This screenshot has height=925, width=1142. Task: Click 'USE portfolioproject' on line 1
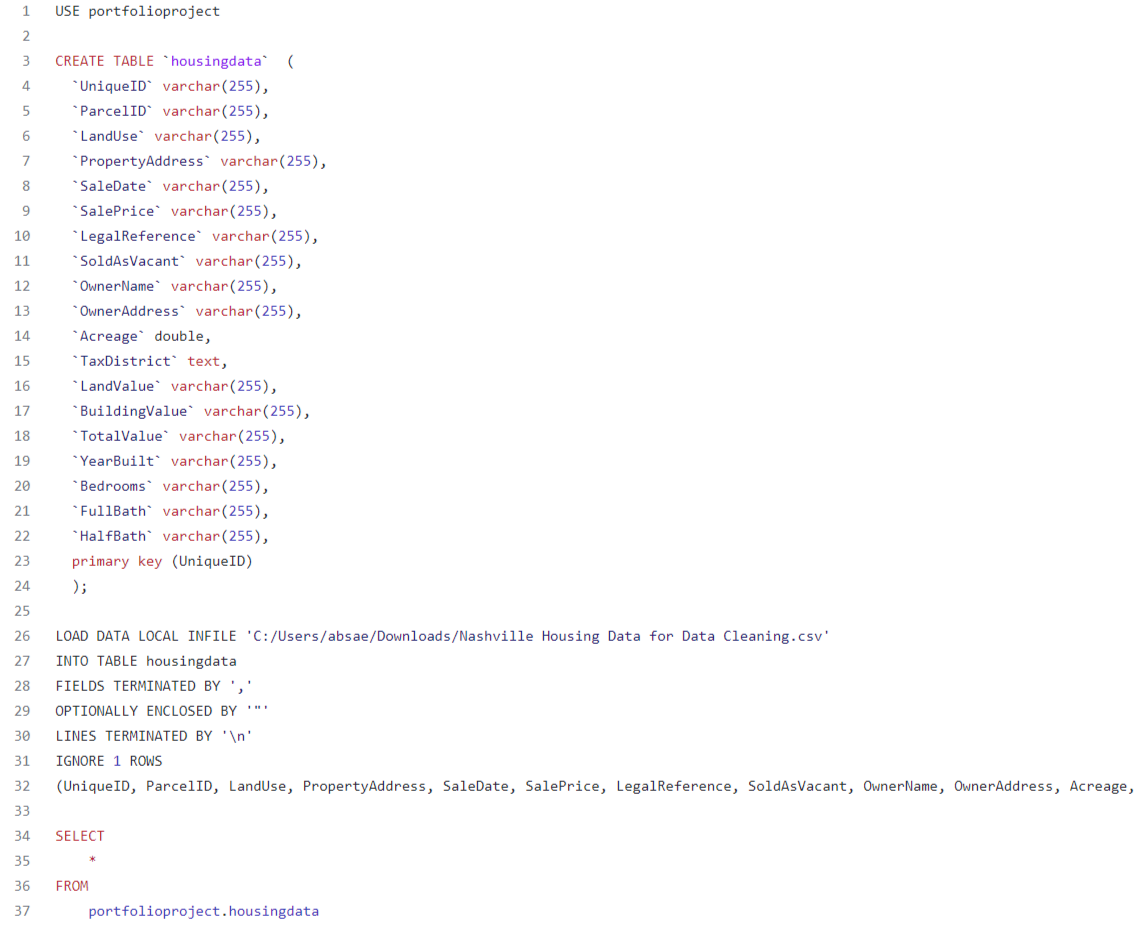[138, 12]
